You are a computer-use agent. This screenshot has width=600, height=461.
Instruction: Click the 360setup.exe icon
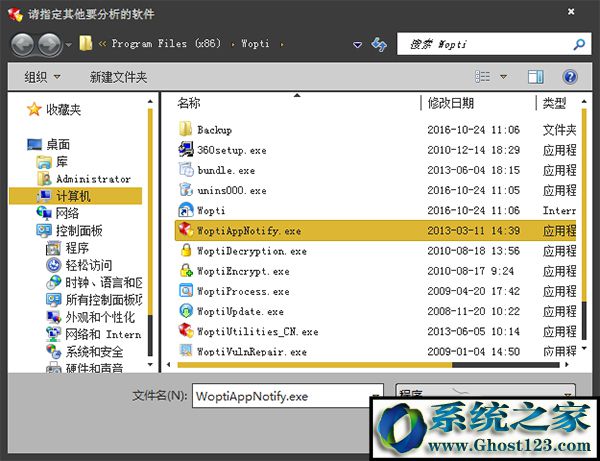(x=186, y=149)
